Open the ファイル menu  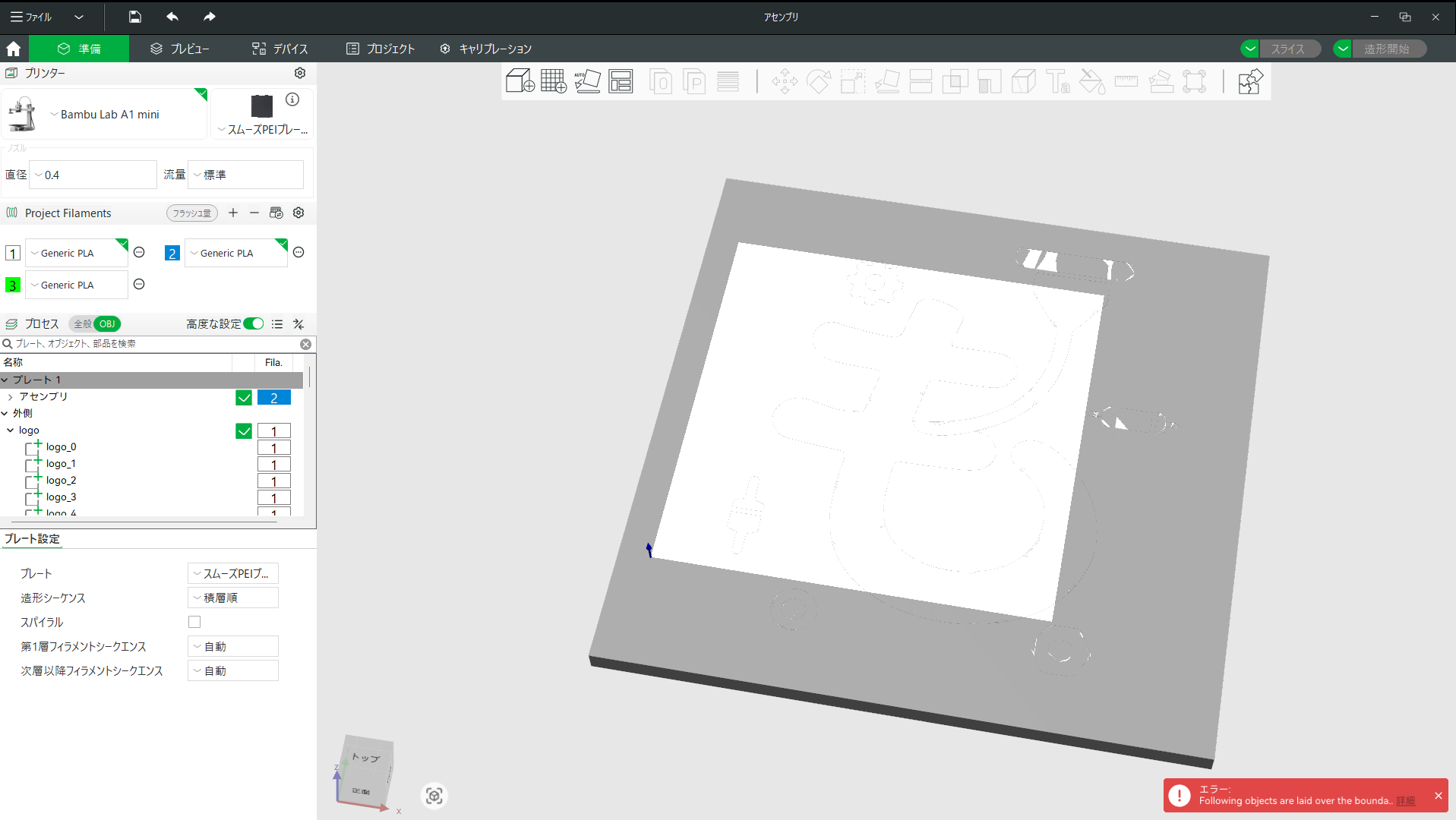coord(32,17)
